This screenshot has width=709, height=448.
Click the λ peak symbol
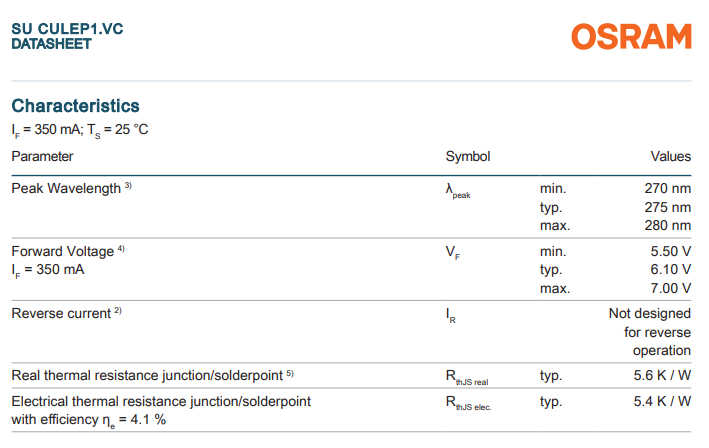click(457, 190)
